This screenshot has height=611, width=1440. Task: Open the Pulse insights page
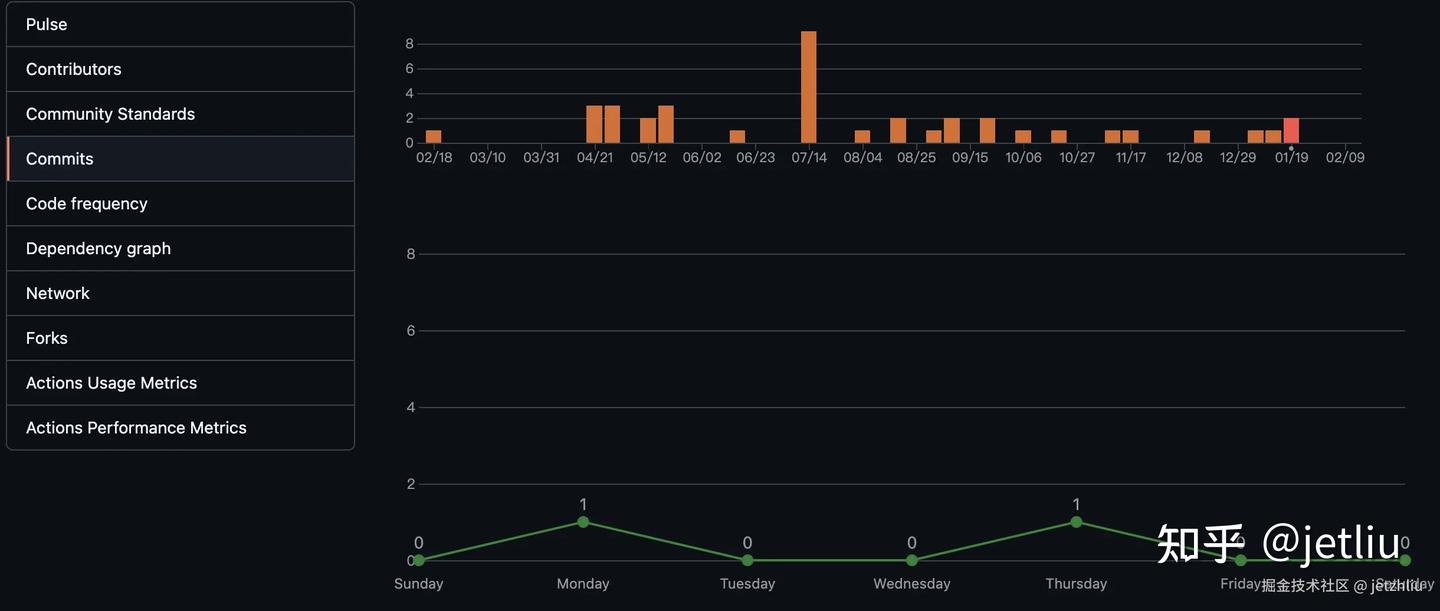tap(180, 24)
